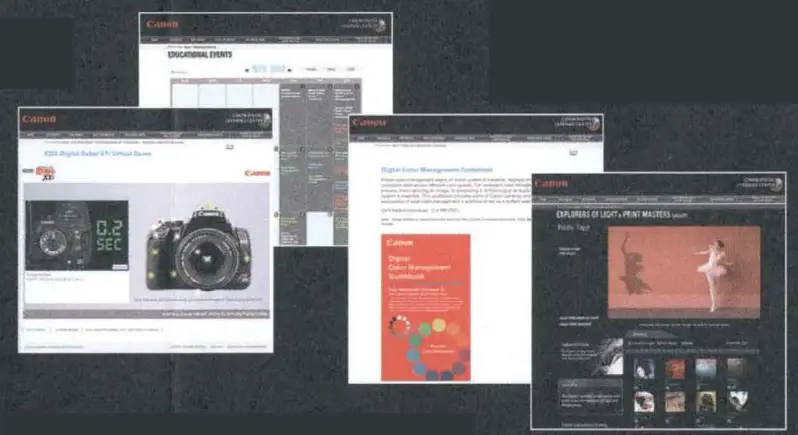Click the small icon right of Rebel XTi Virtual Demo title
The width and height of the screenshot is (798, 435).
(230, 147)
